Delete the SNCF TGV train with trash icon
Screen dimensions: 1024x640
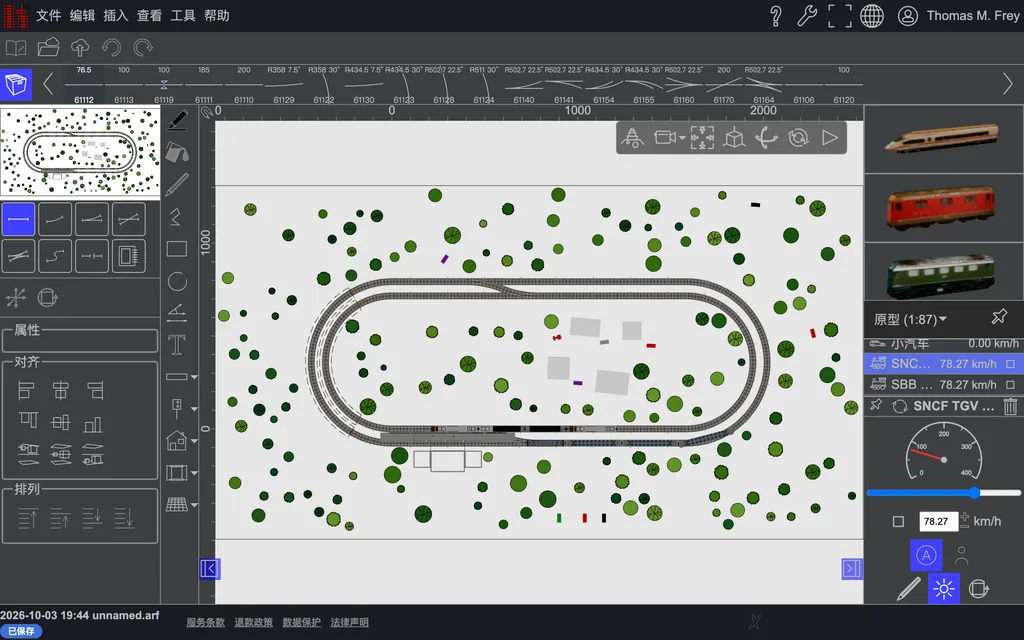click(1010, 406)
